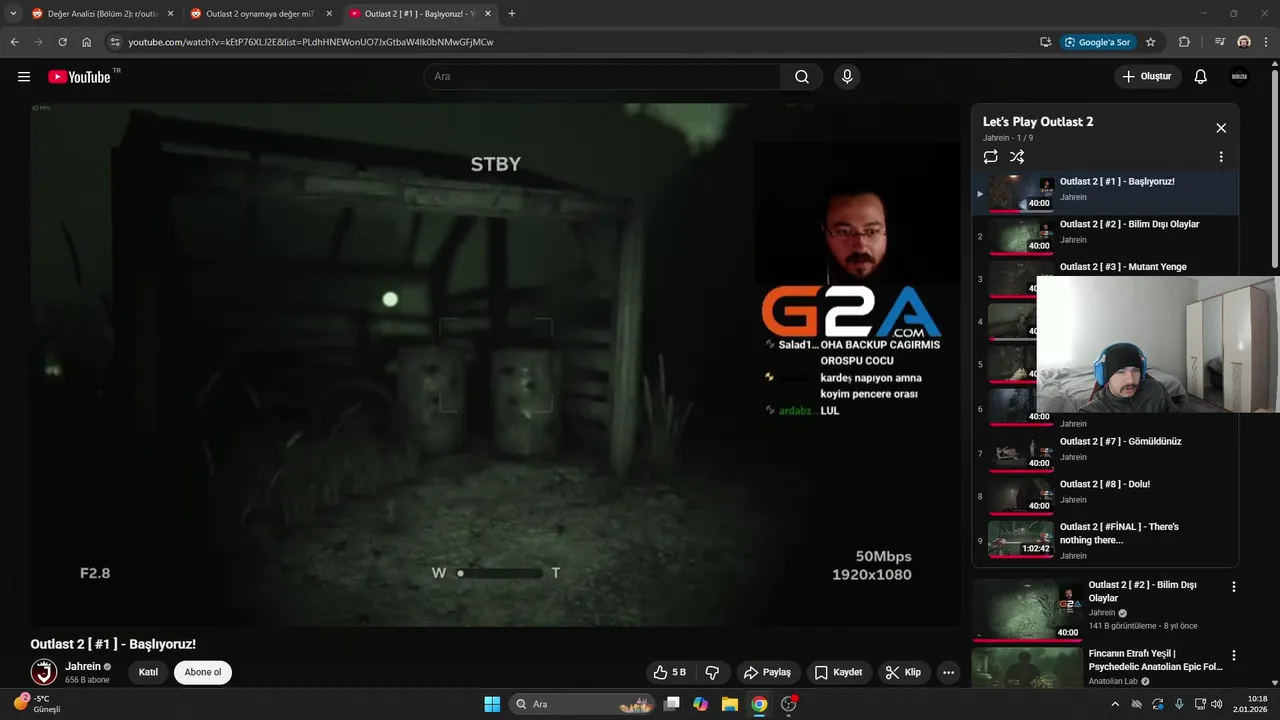Open the YouTube notifications bell
Screen dimensions: 1280x720
pyautogui.click(x=1201, y=77)
